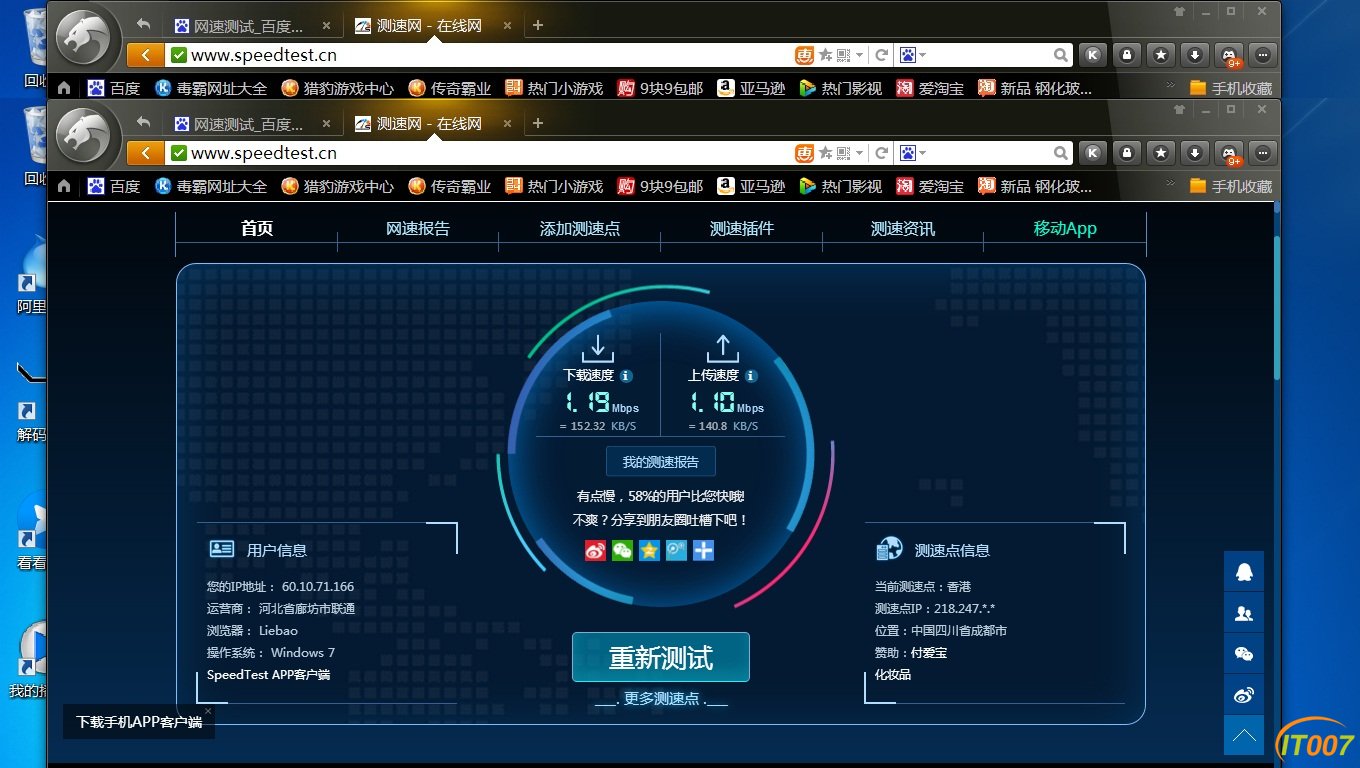Image resolution: width=1360 pixels, height=768 pixels.
Task: Click the speedtest.cn URL field in front window
Action: [480, 153]
